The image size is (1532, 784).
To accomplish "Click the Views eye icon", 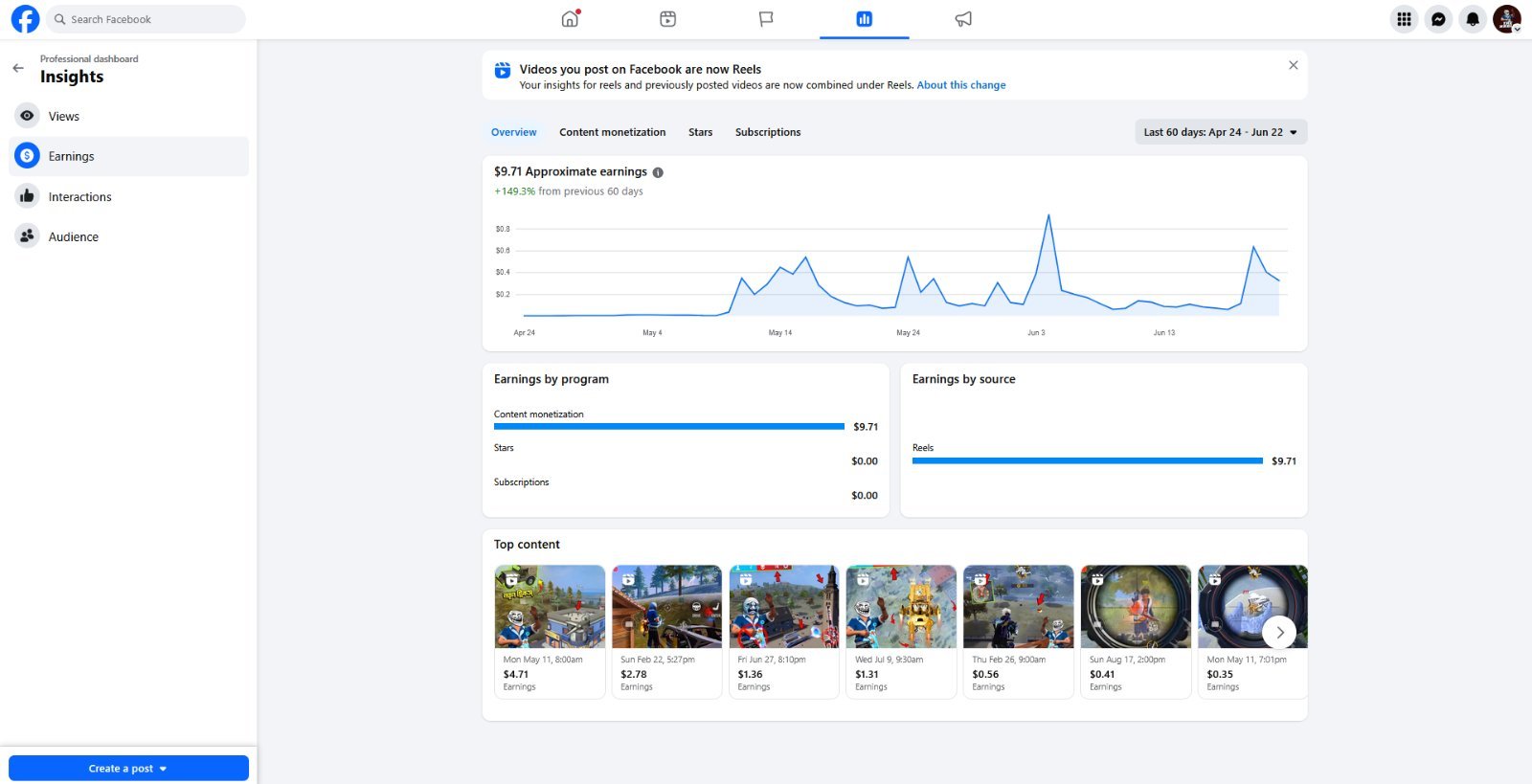I will 27,116.
